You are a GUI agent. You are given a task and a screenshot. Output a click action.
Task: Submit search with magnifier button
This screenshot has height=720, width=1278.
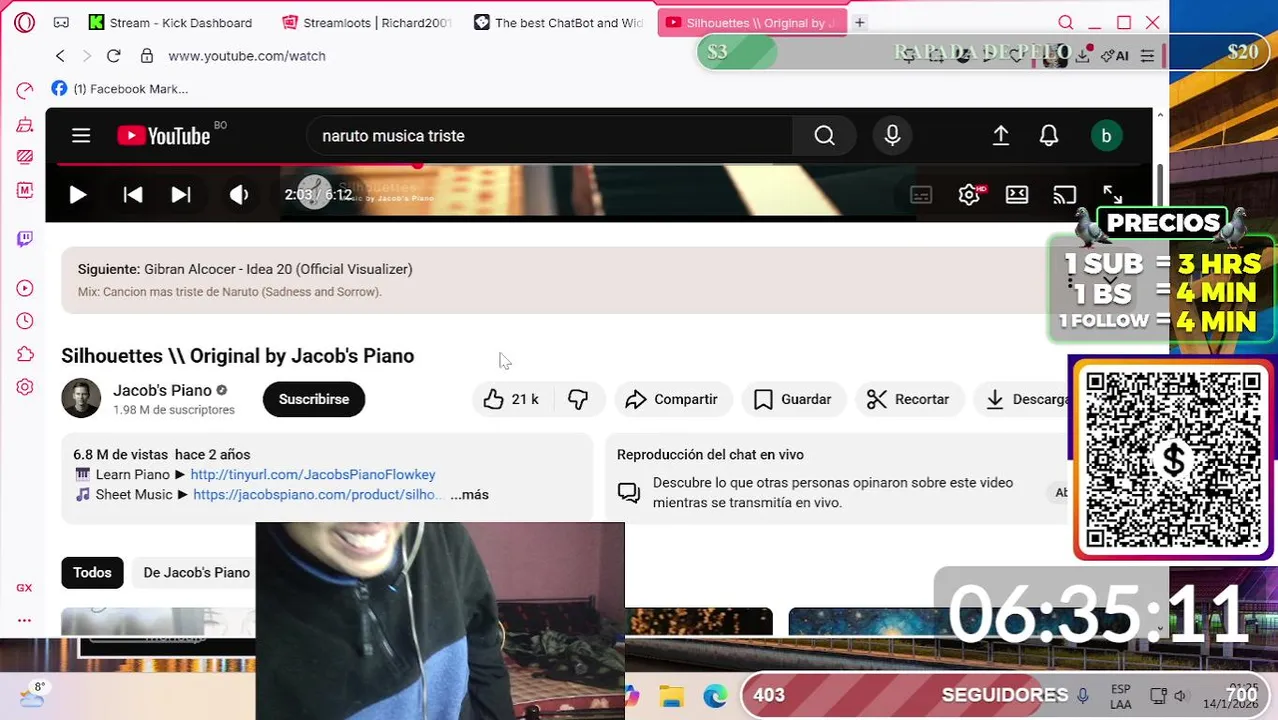tap(824, 136)
